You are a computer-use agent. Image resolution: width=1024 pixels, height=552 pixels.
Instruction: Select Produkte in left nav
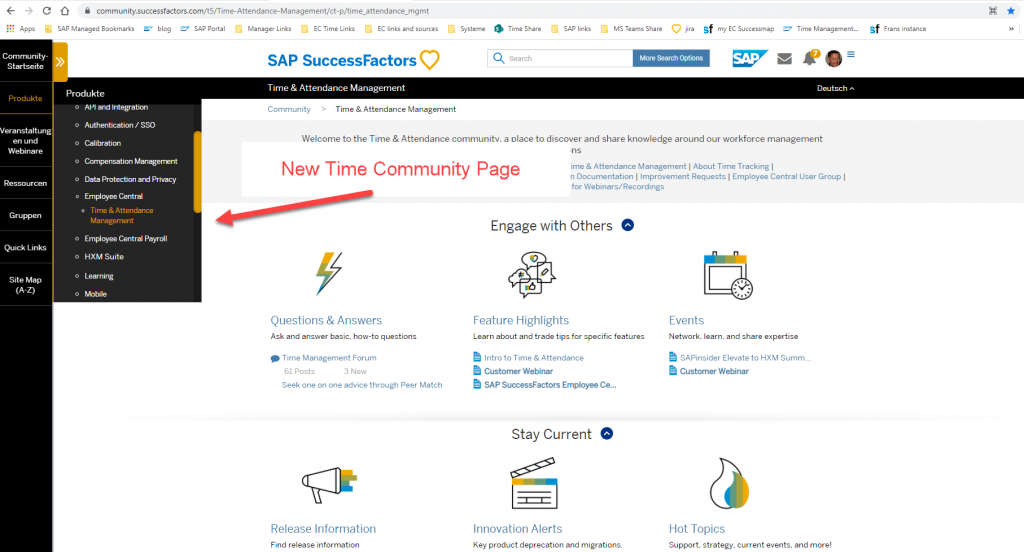coord(25,98)
